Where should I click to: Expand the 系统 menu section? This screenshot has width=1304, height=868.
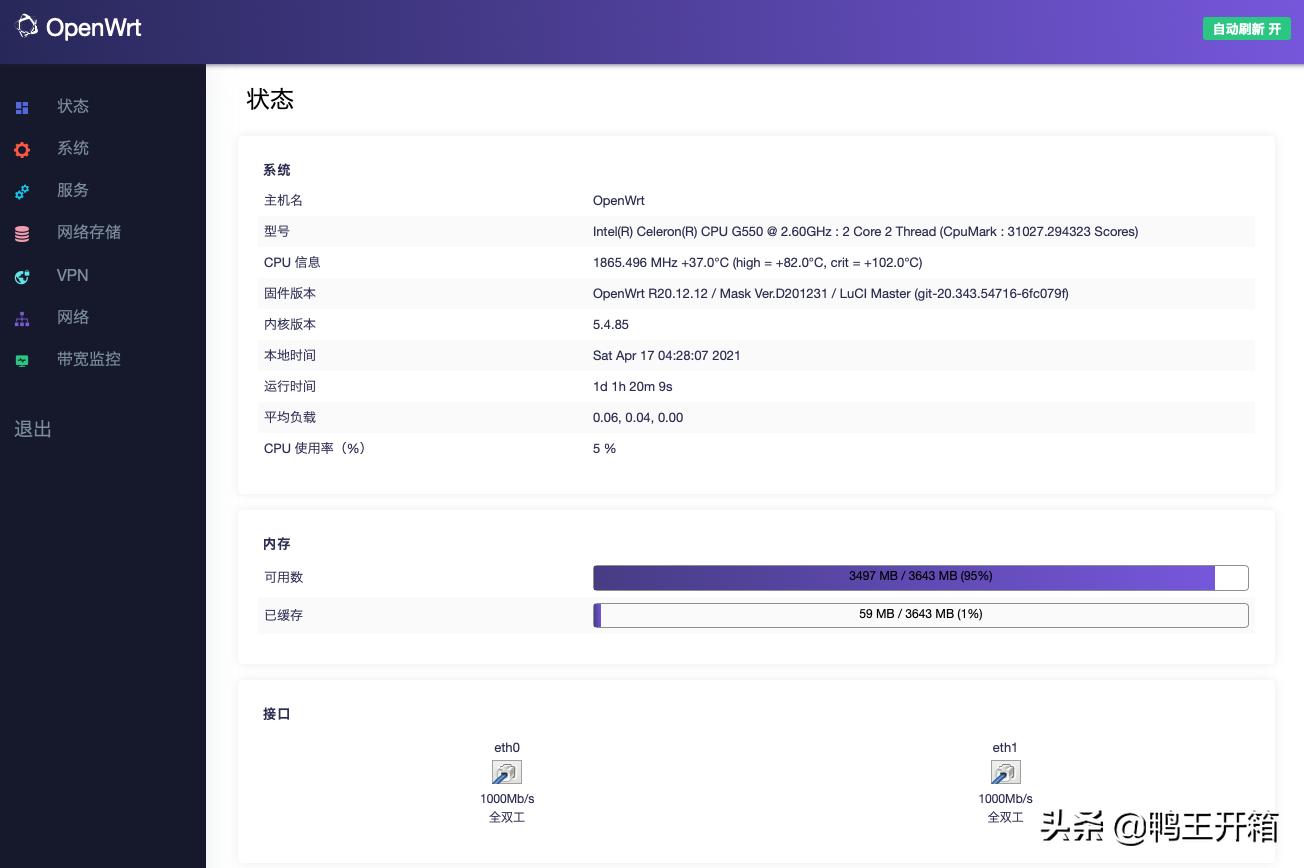73,148
